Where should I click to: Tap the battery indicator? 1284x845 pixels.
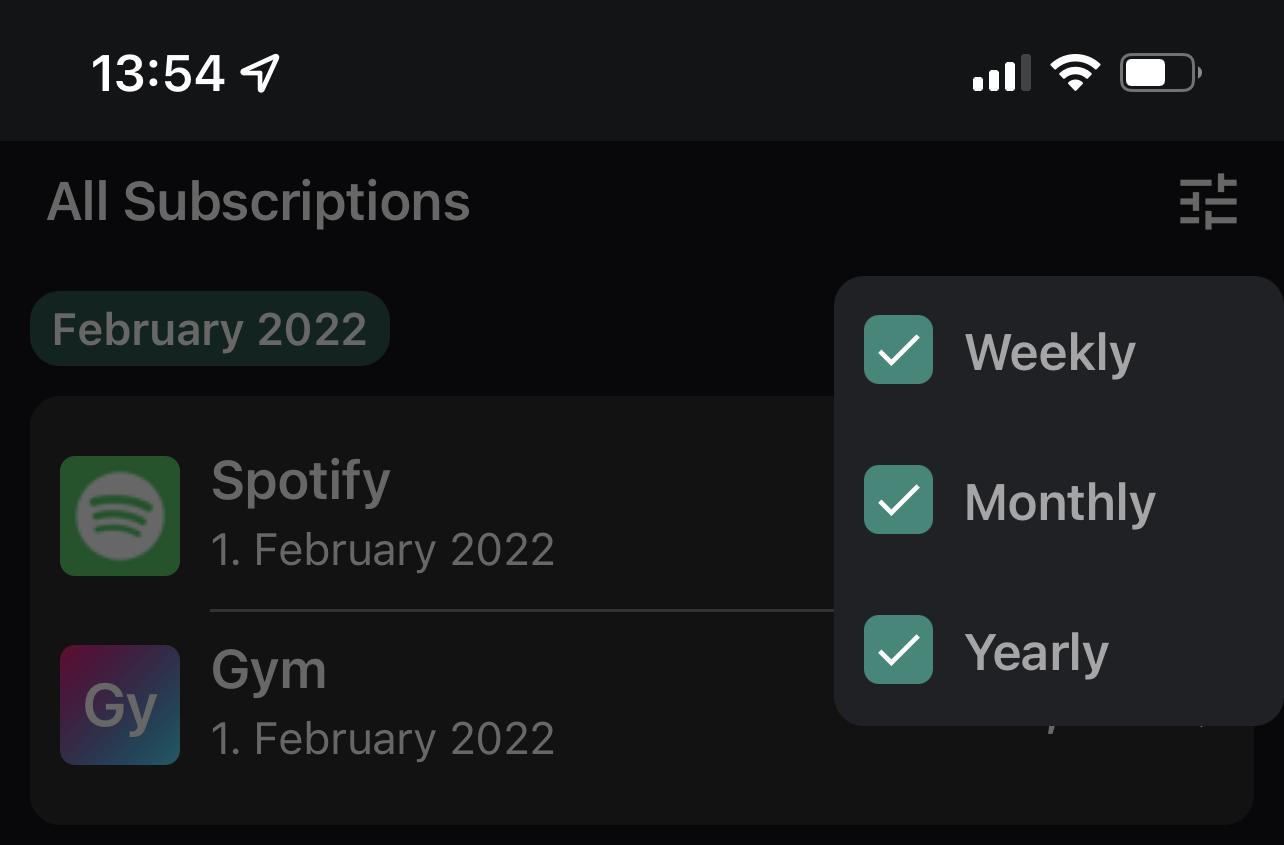click(x=1160, y=74)
